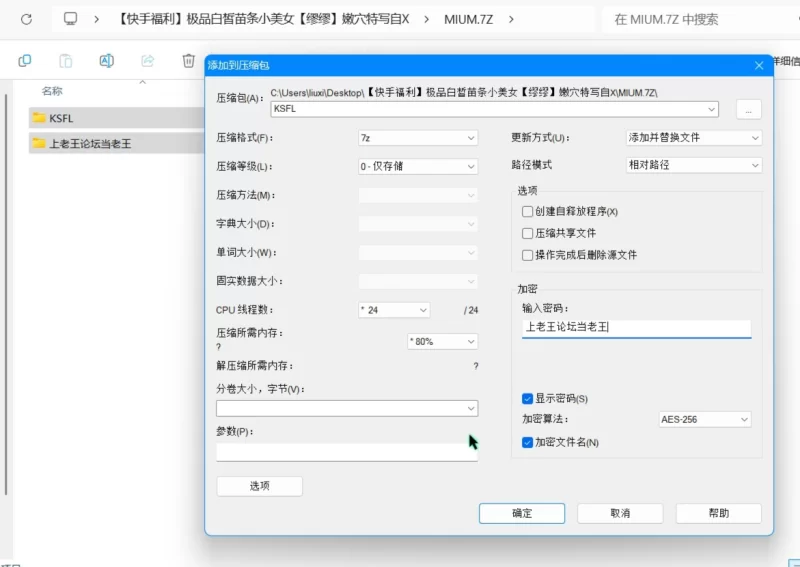Click the 上老王论坛当老王 folder icon

(39, 143)
